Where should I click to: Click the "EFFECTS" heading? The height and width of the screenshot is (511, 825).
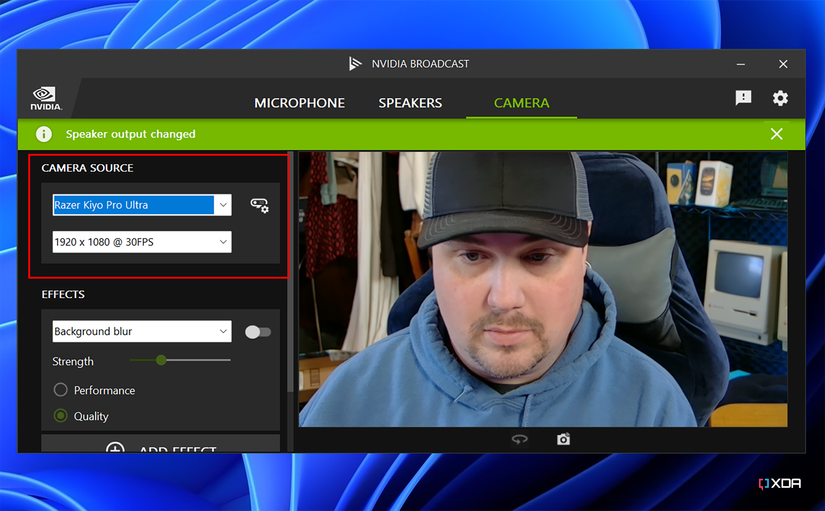63,294
